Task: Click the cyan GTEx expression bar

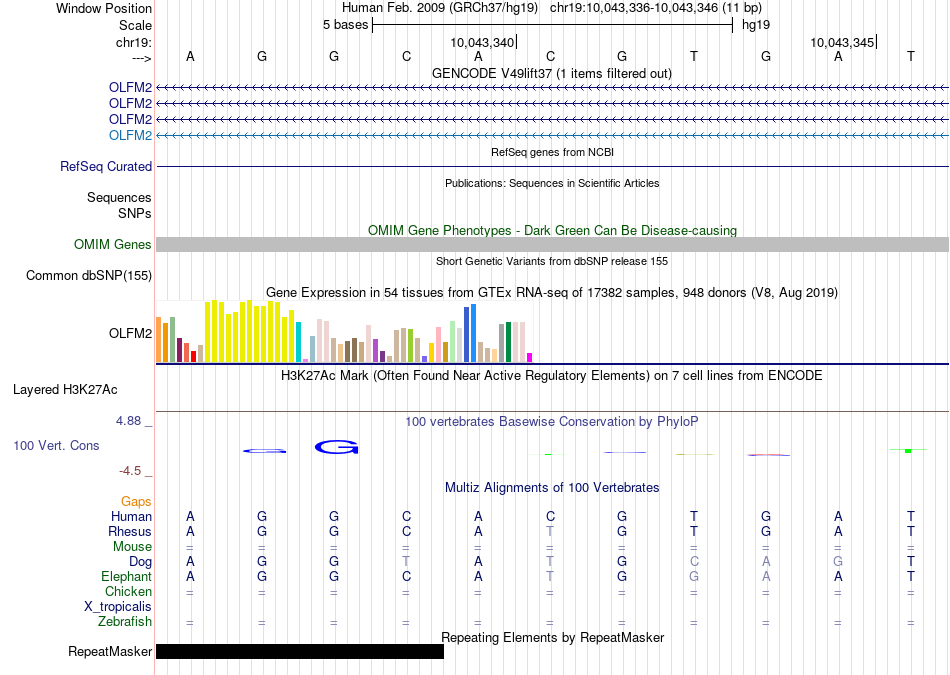Action: [298, 342]
